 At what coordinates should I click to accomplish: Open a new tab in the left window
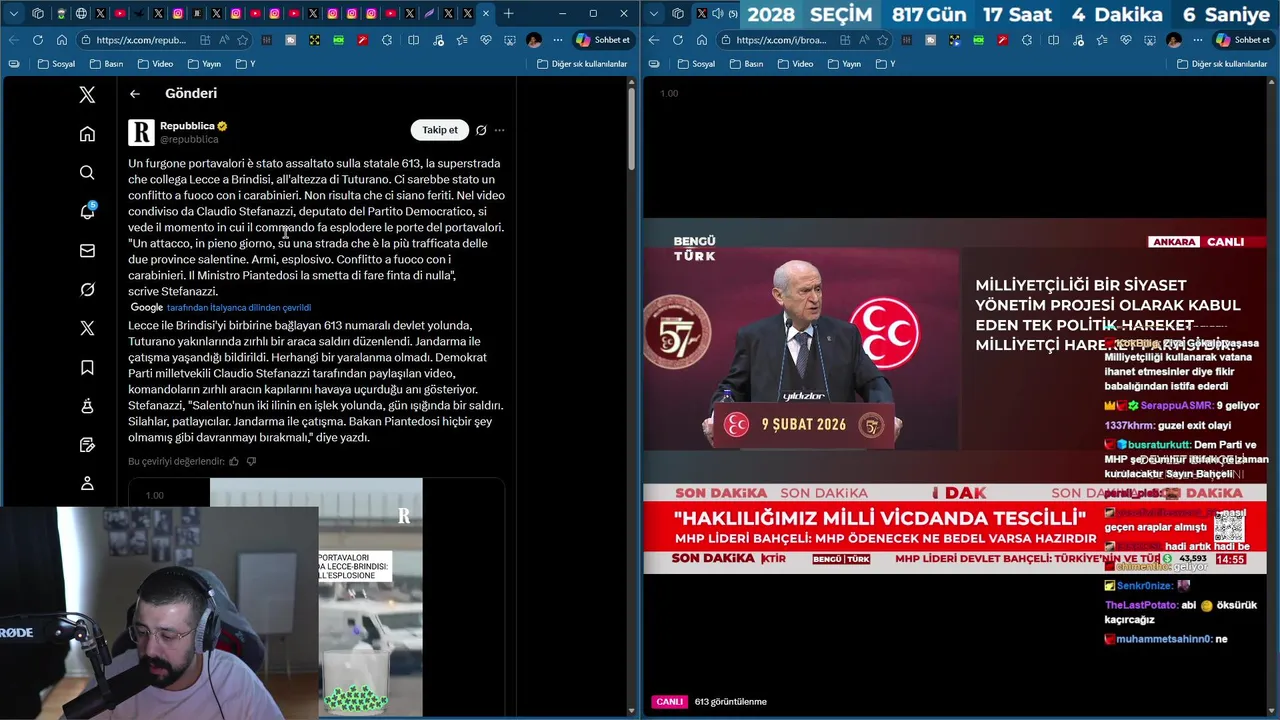508,13
